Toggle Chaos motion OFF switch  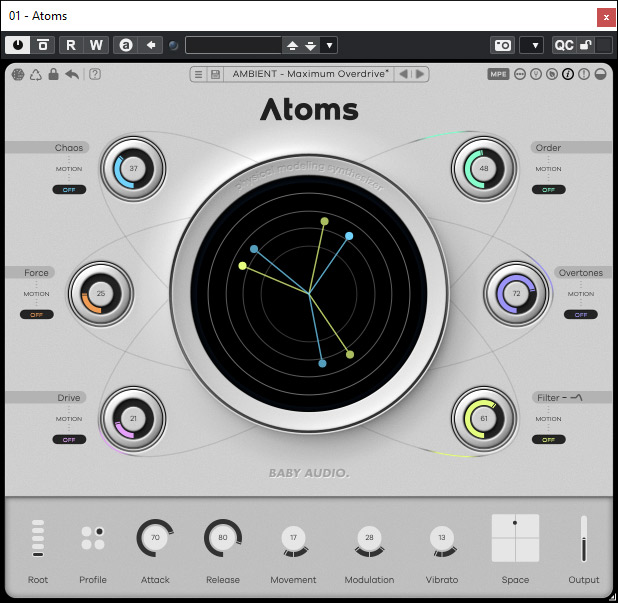tap(69, 189)
